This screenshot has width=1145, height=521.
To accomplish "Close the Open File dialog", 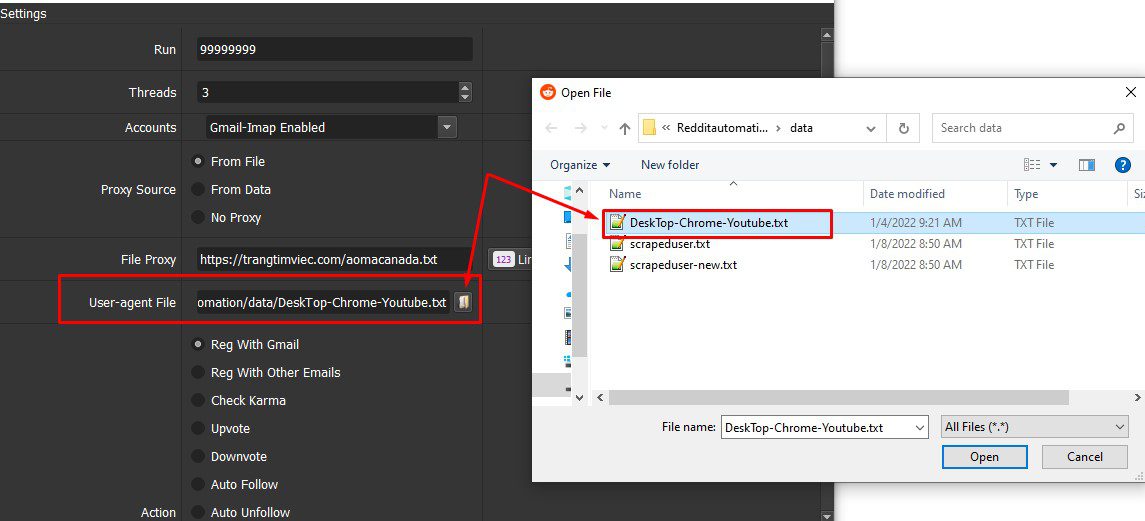I will pos(1130,93).
